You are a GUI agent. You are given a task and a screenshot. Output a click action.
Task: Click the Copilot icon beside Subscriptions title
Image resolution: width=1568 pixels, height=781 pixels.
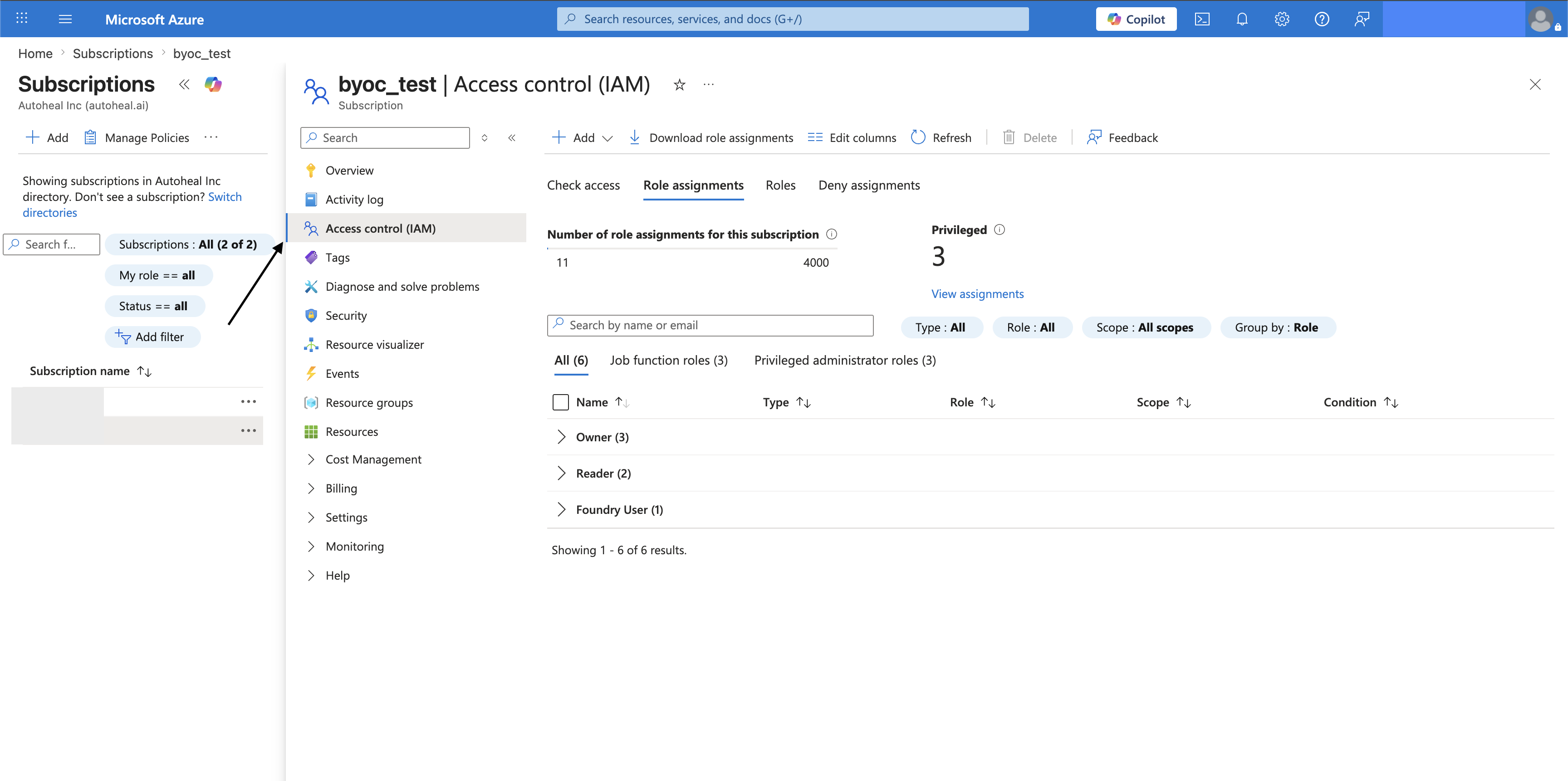213,84
